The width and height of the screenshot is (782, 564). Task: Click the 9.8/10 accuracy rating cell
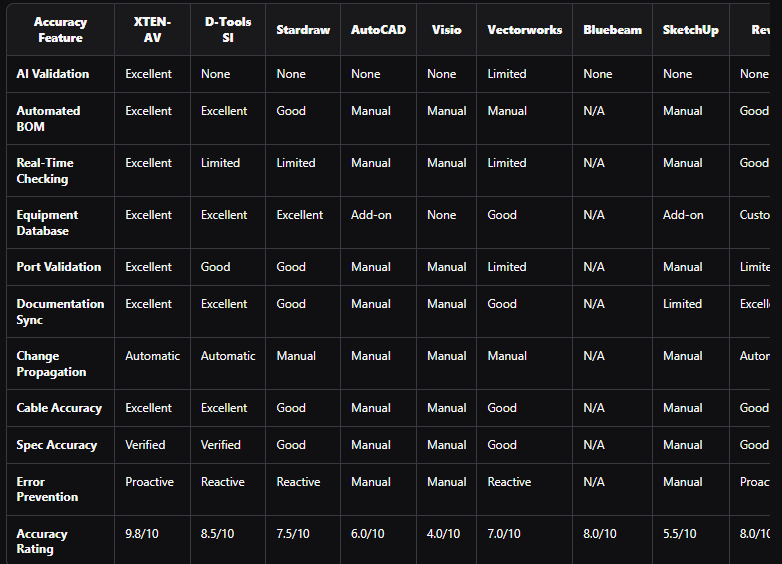tap(143, 534)
